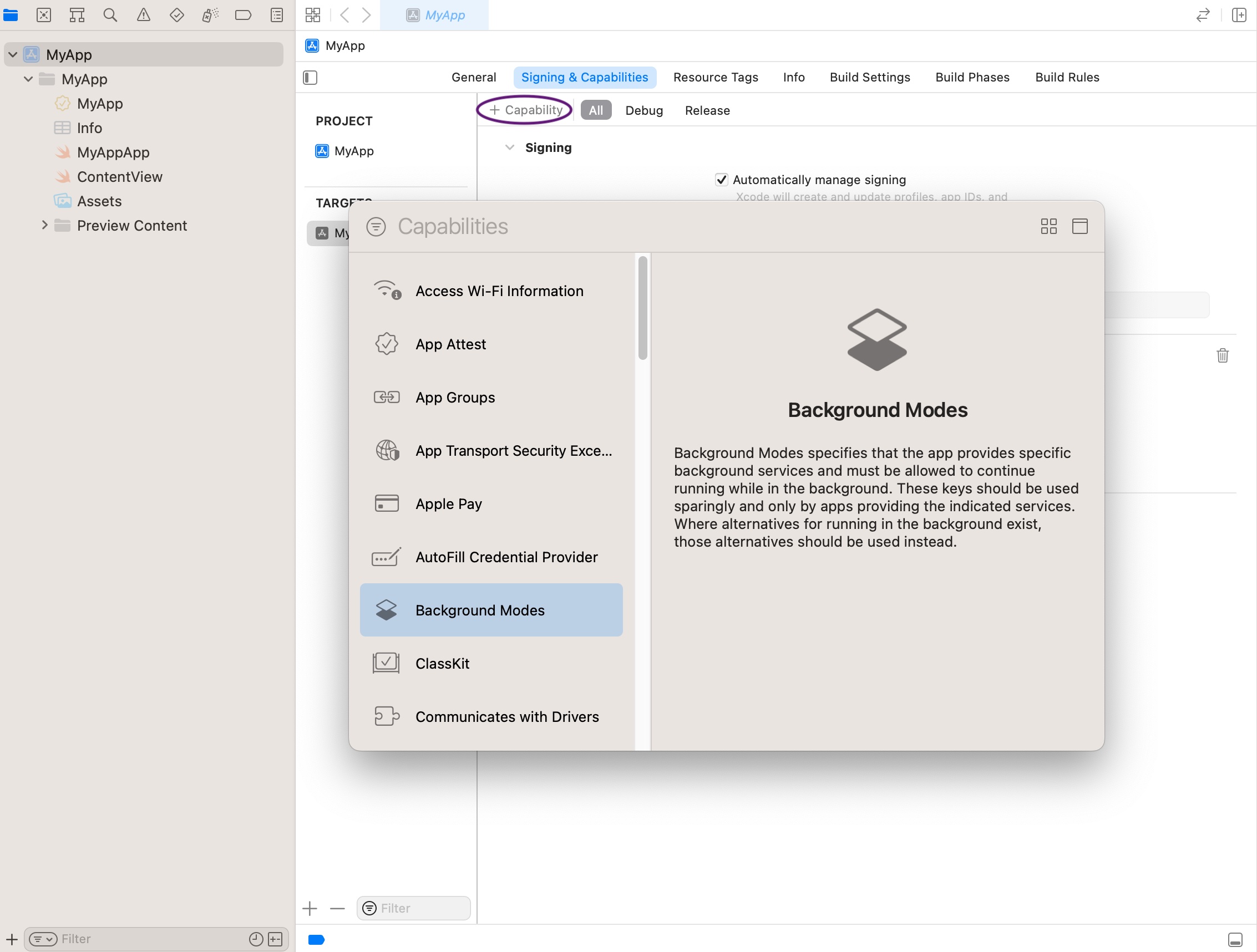1257x952 pixels.
Task: Collapse the MyApp project root
Action: (x=13, y=54)
